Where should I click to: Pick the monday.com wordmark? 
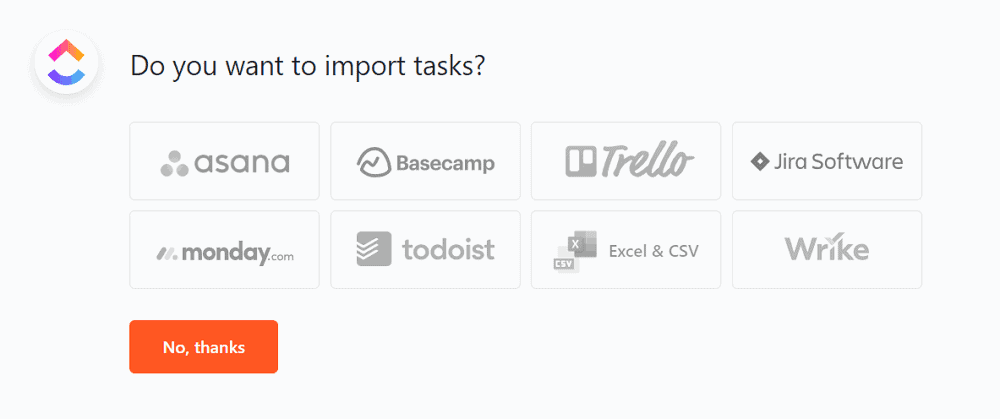coord(237,254)
